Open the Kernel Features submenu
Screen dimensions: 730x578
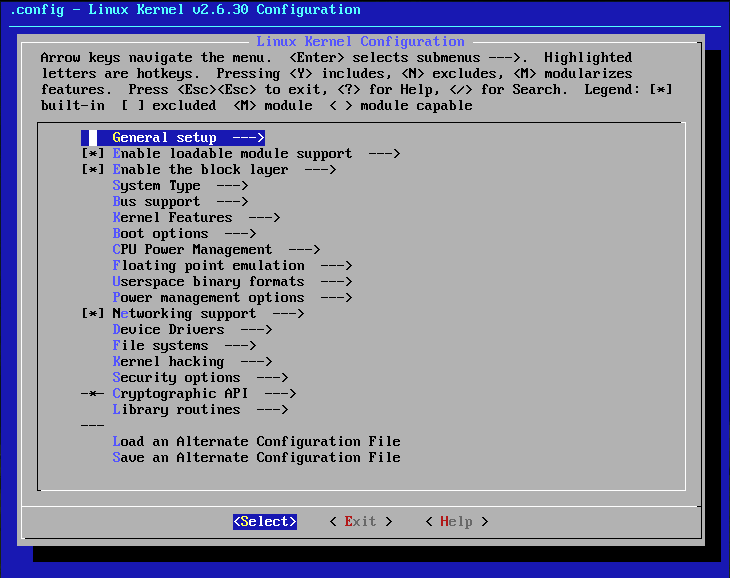point(196,217)
